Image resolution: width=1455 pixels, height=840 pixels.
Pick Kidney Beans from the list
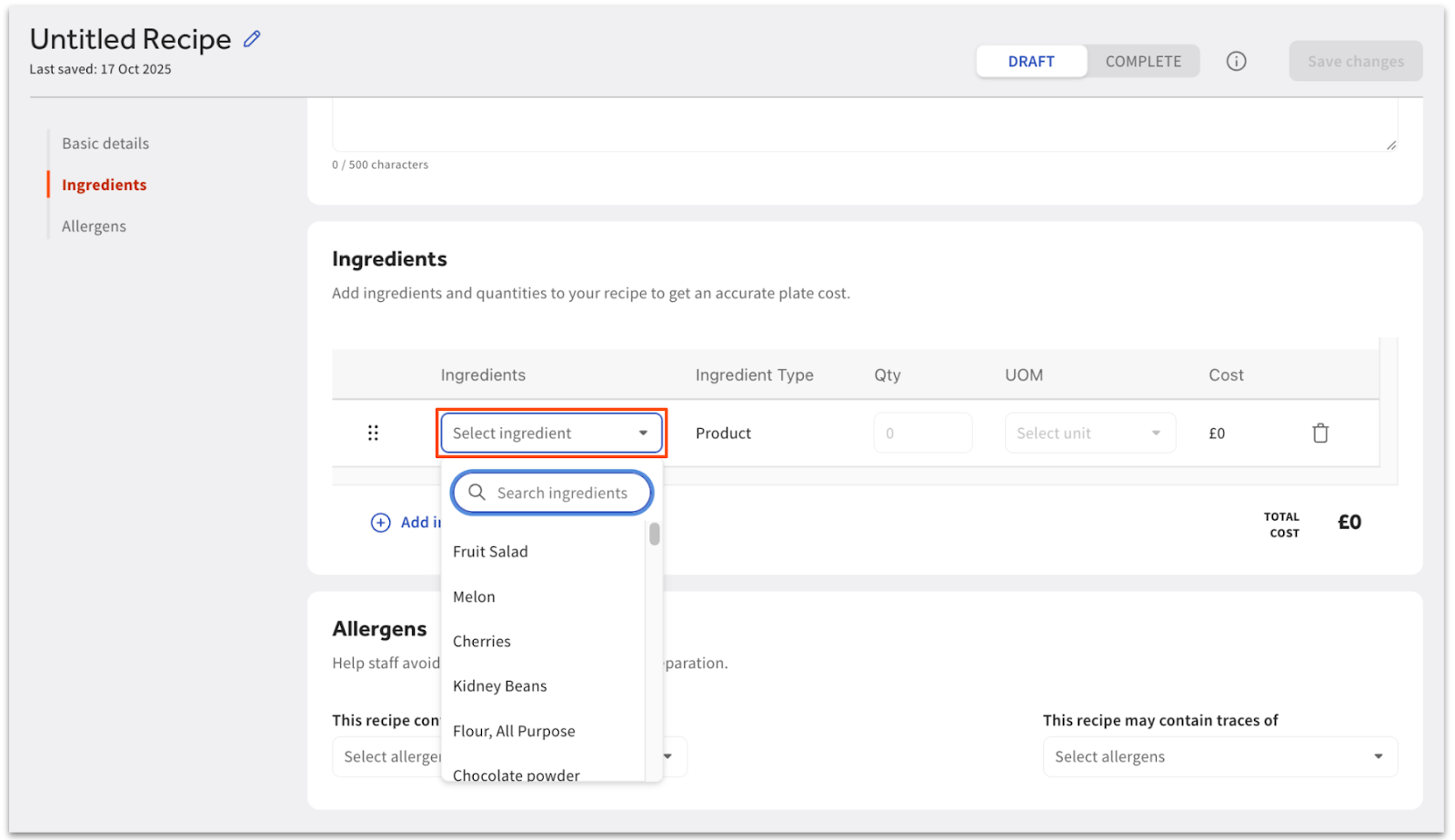click(x=499, y=686)
